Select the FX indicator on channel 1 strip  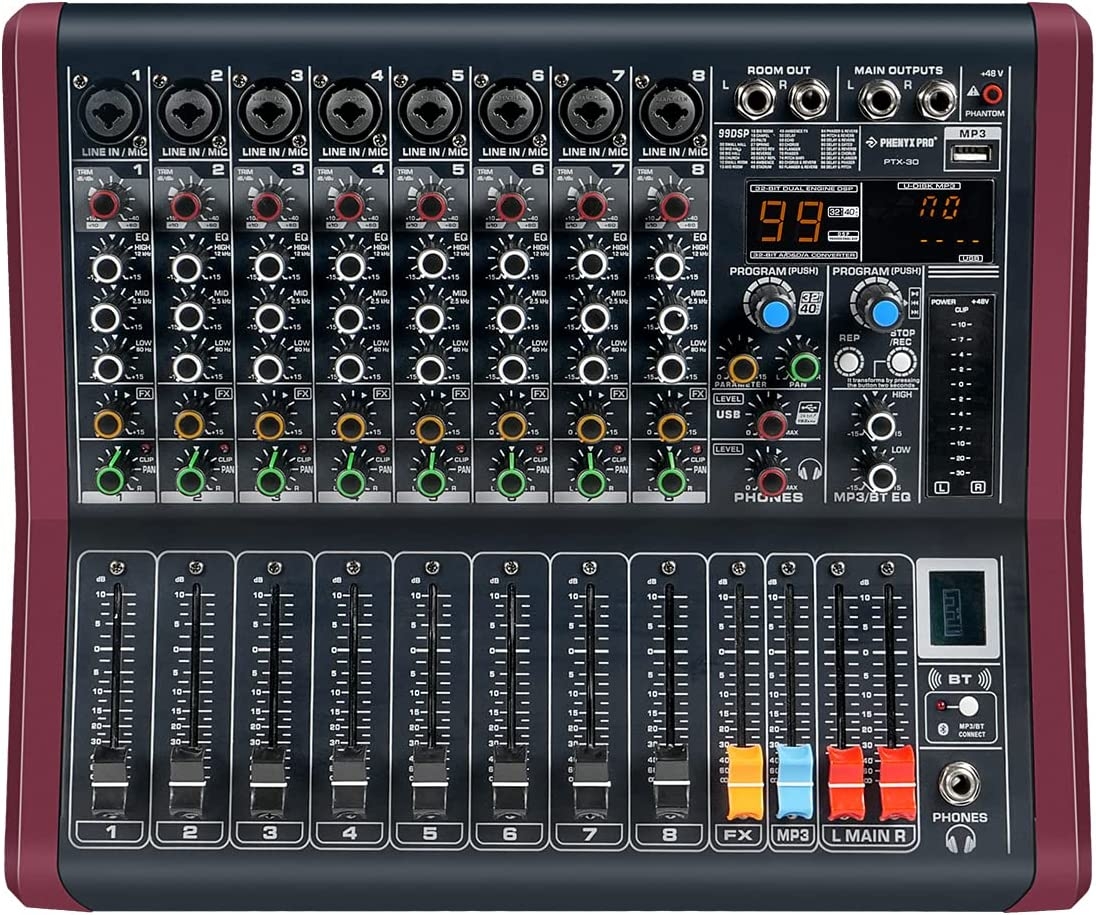tap(144, 394)
